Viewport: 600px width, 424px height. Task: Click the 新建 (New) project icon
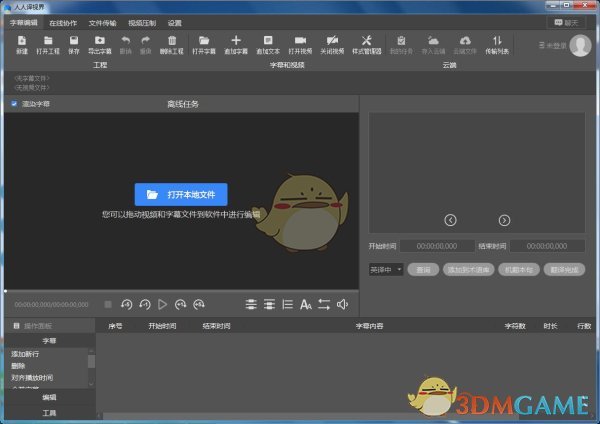tap(22, 42)
